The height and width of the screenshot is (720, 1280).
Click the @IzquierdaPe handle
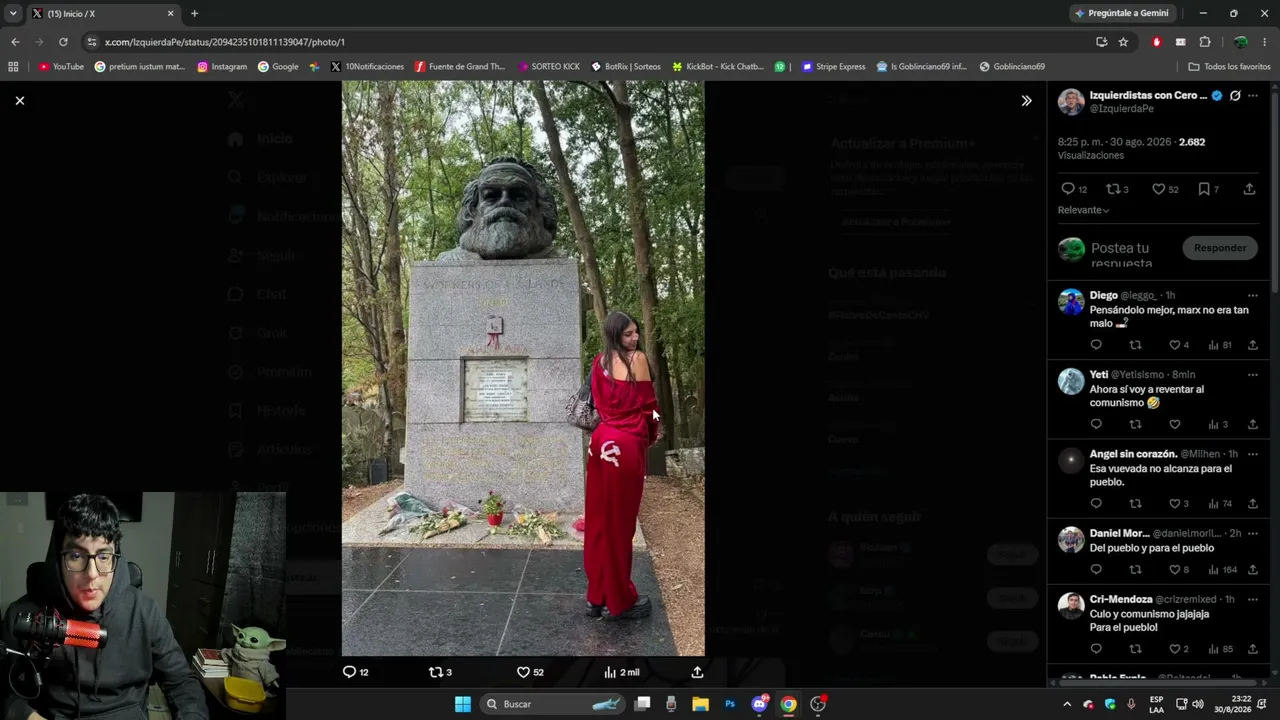click(1122, 109)
